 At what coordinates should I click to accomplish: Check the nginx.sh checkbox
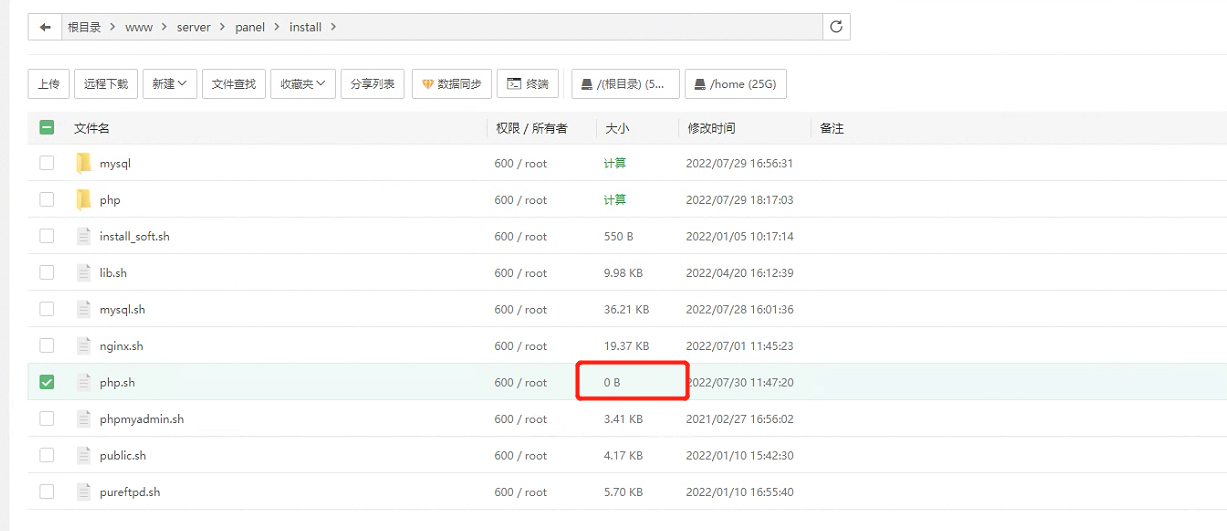pyautogui.click(x=47, y=346)
